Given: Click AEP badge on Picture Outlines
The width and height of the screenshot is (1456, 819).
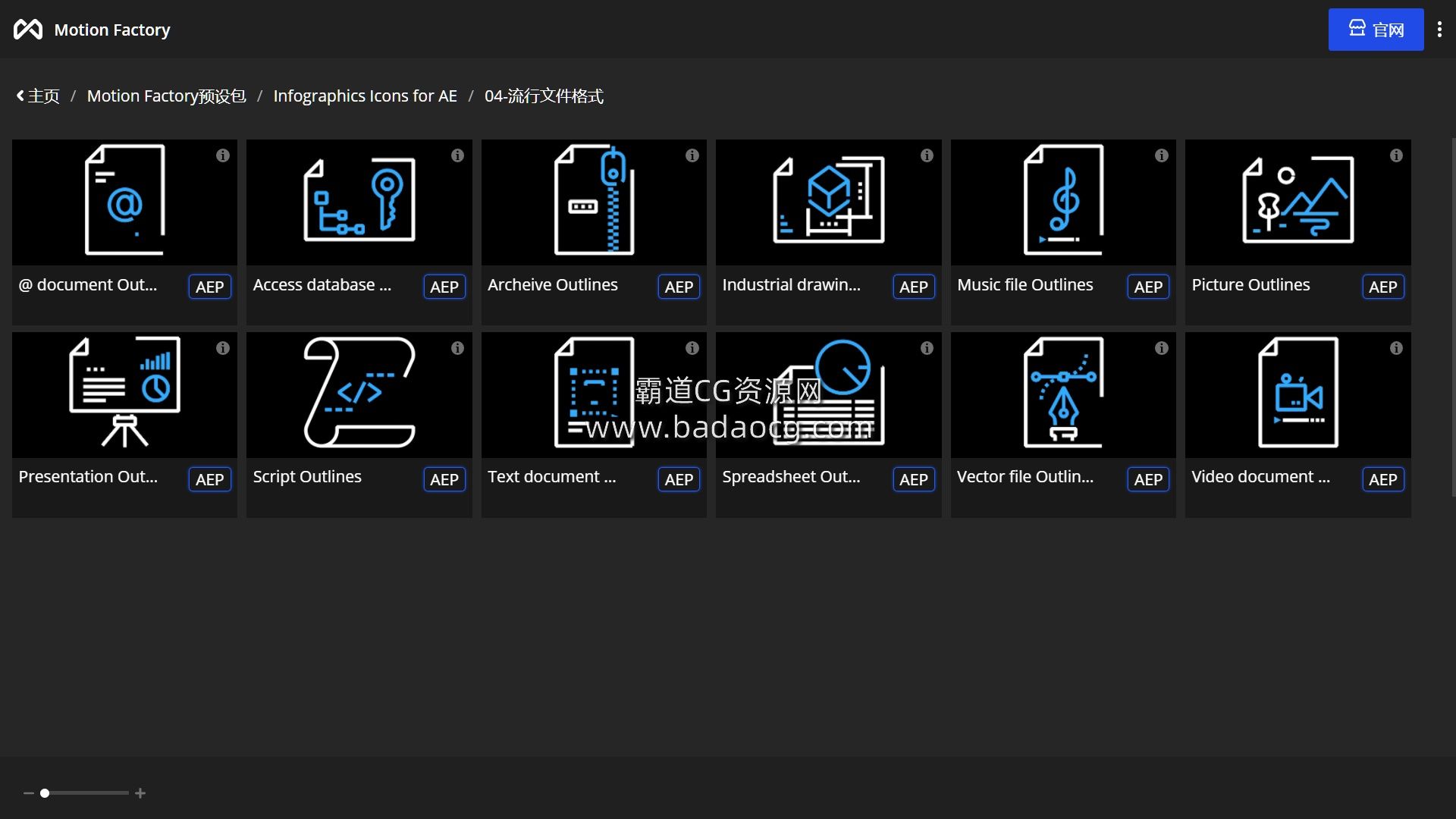Looking at the screenshot, I should click(1383, 287).
